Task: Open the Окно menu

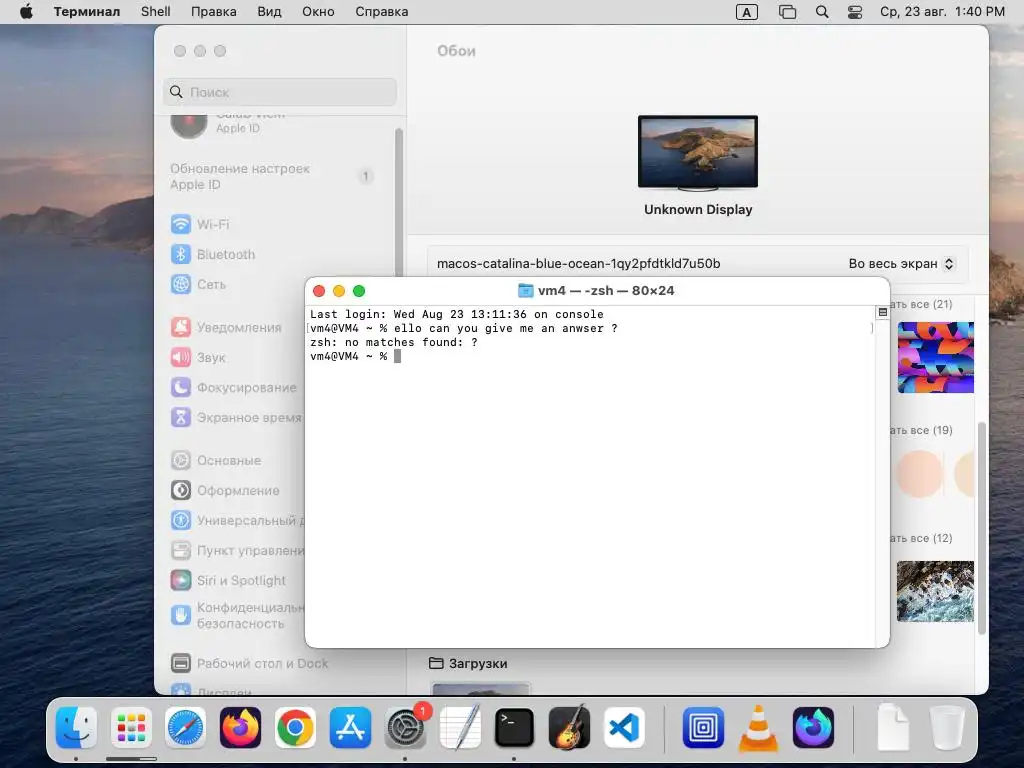Action: (318, 12)
